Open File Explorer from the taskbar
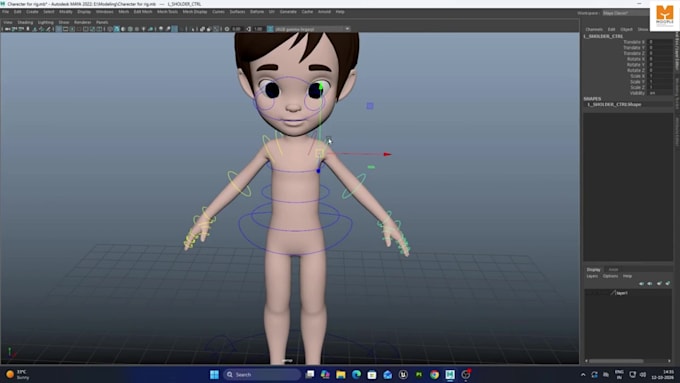The width and height of the screenshot is (680, 383). (x=341, y=374)
